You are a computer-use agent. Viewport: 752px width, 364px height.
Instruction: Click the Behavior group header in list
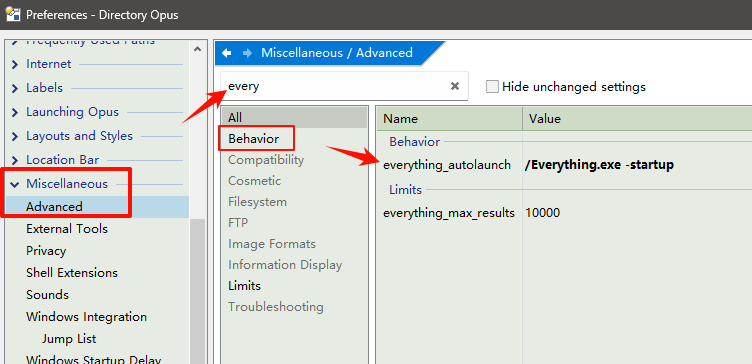coord(414,142)
